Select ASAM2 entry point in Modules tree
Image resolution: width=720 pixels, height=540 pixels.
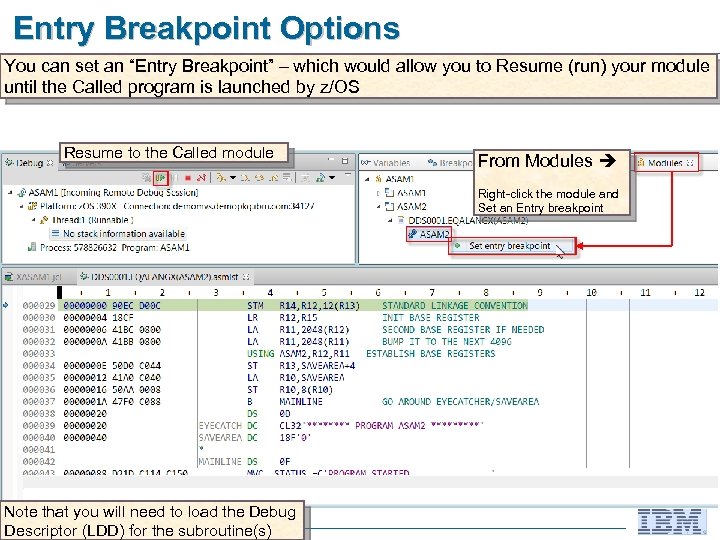(x=429, y=234)
